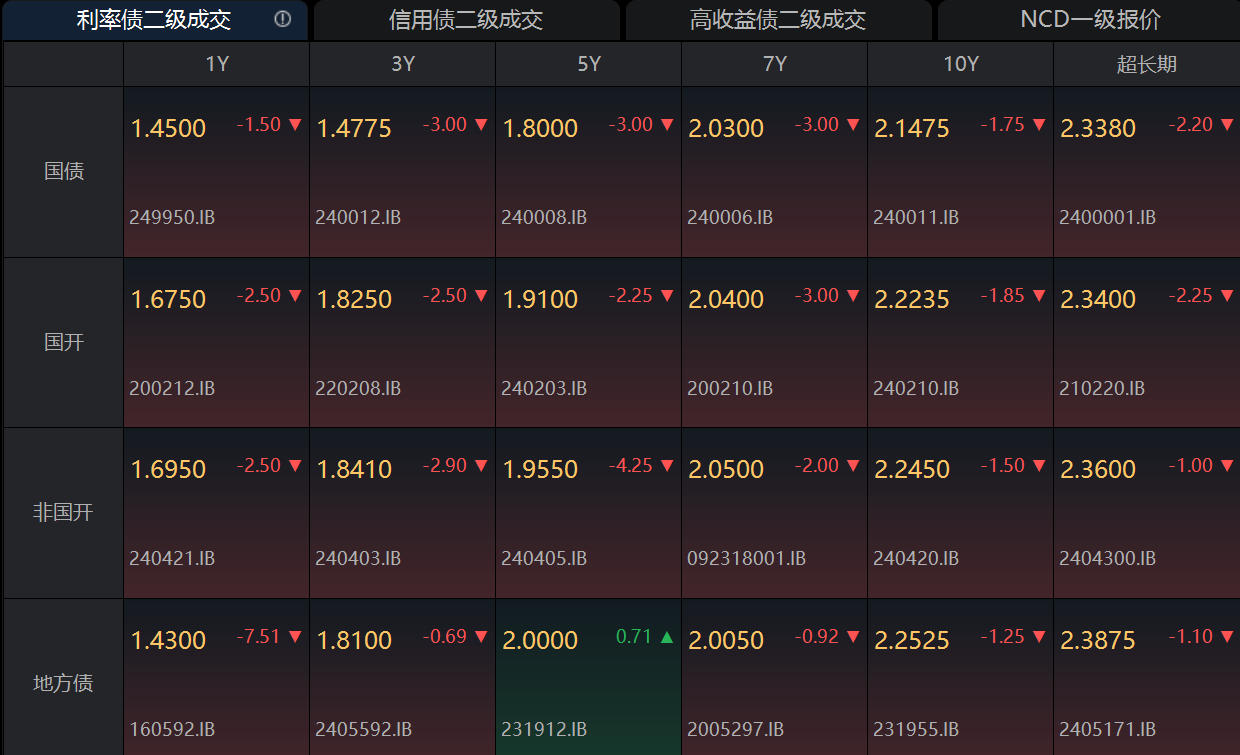Select the 国债 row label
The image size is (1240, 755).
tap(63, 171)
